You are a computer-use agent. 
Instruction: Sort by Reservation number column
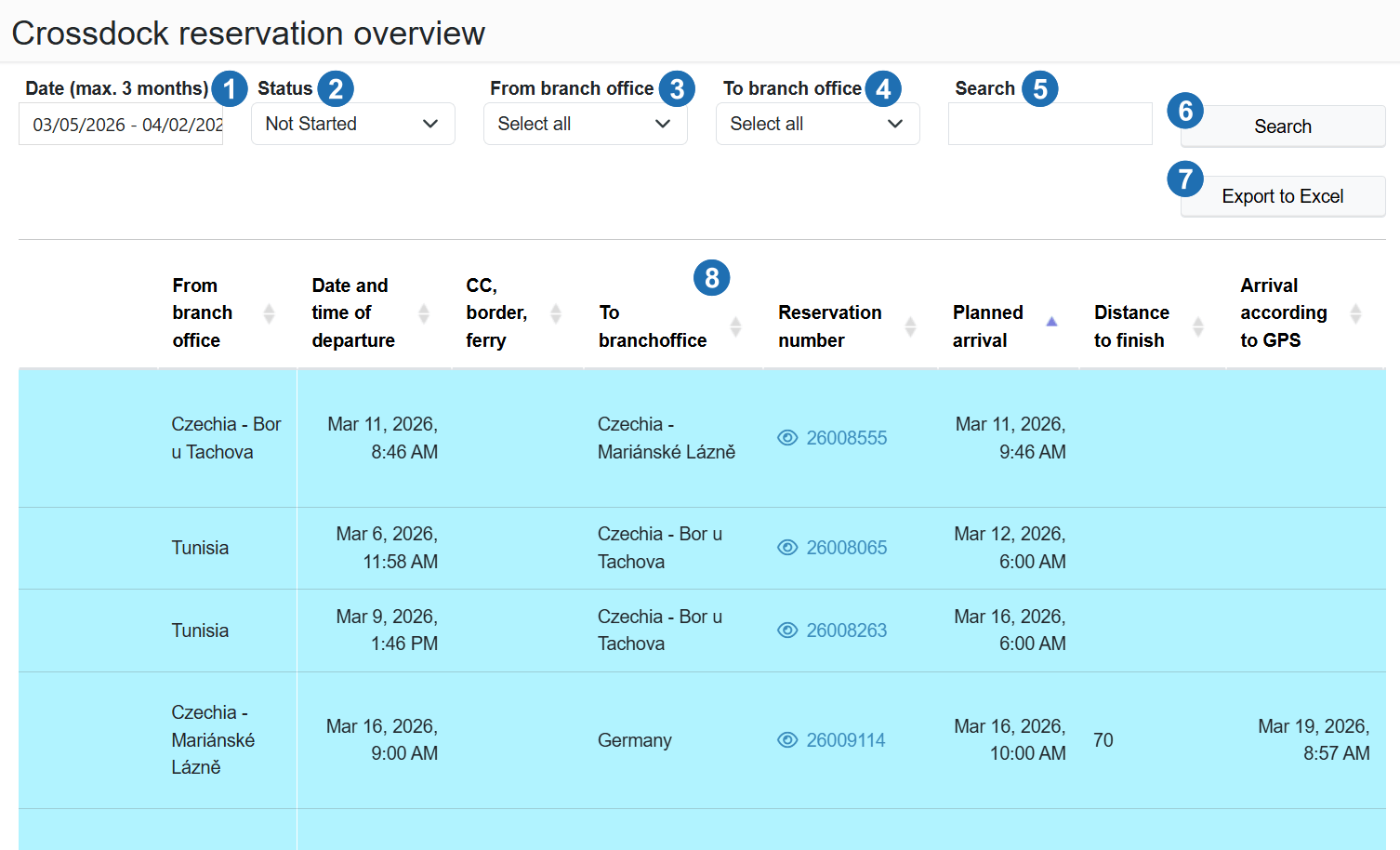(910, 326)
